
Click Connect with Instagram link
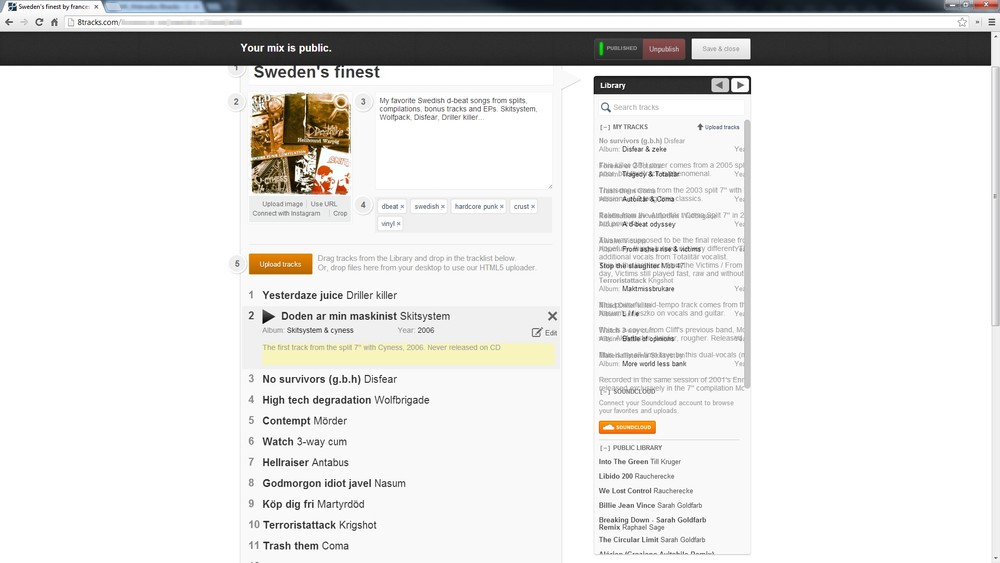[x=286, y=214]
